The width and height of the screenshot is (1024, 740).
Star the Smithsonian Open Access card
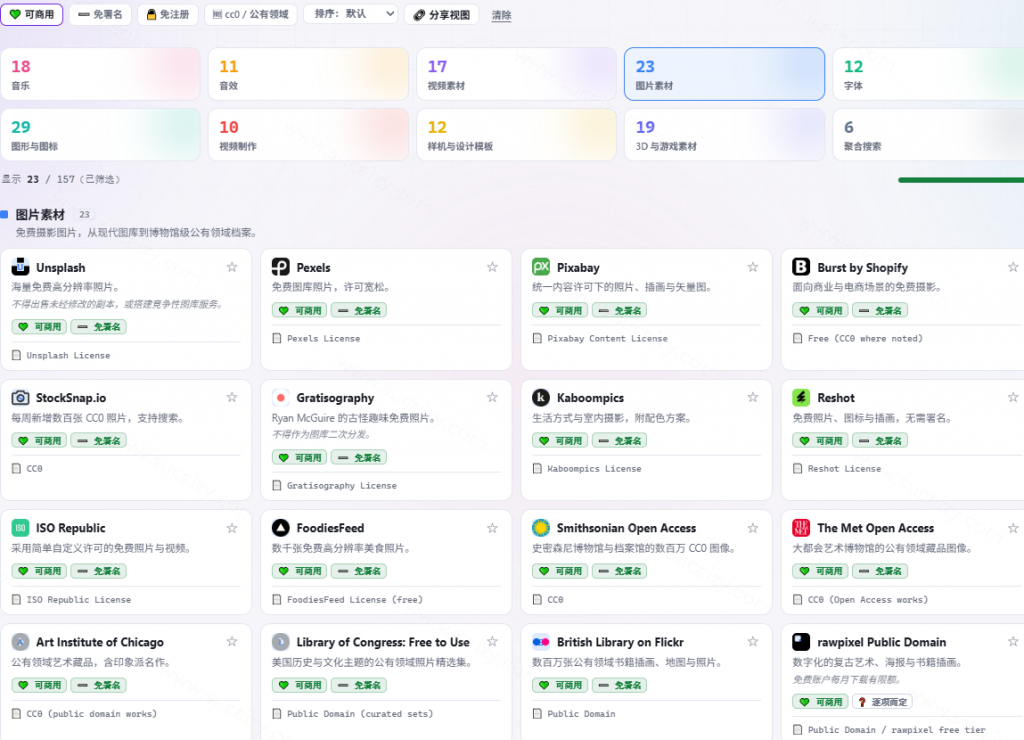(753, 528)
